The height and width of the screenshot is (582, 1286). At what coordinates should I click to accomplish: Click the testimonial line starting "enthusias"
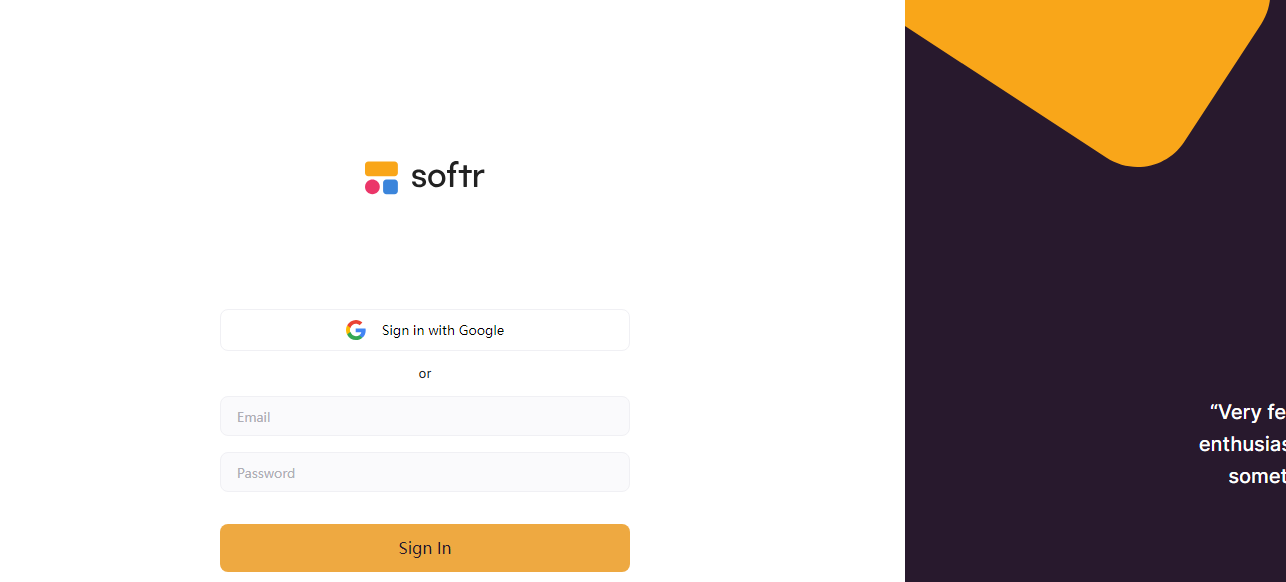coord(1242,444)
